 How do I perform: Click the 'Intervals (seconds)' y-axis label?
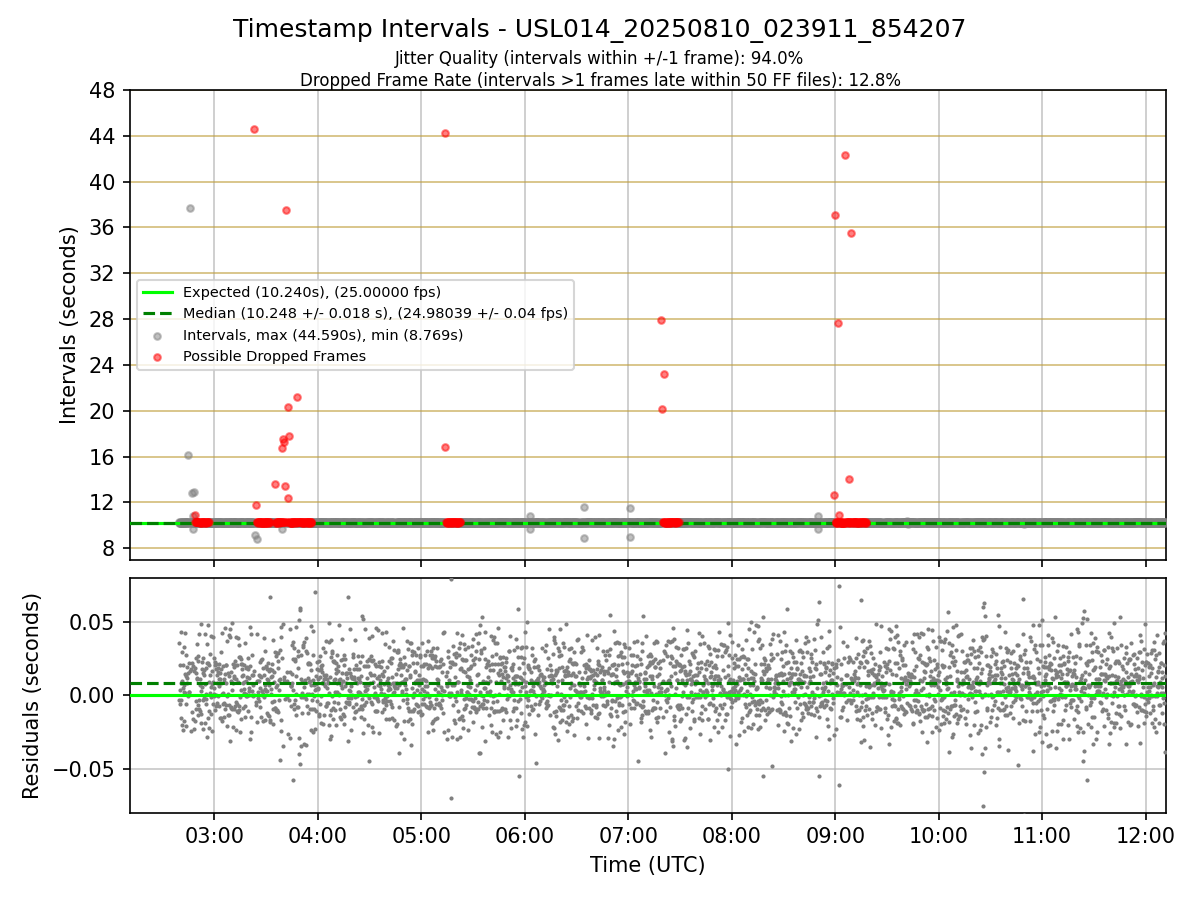[x=68, y=325]
